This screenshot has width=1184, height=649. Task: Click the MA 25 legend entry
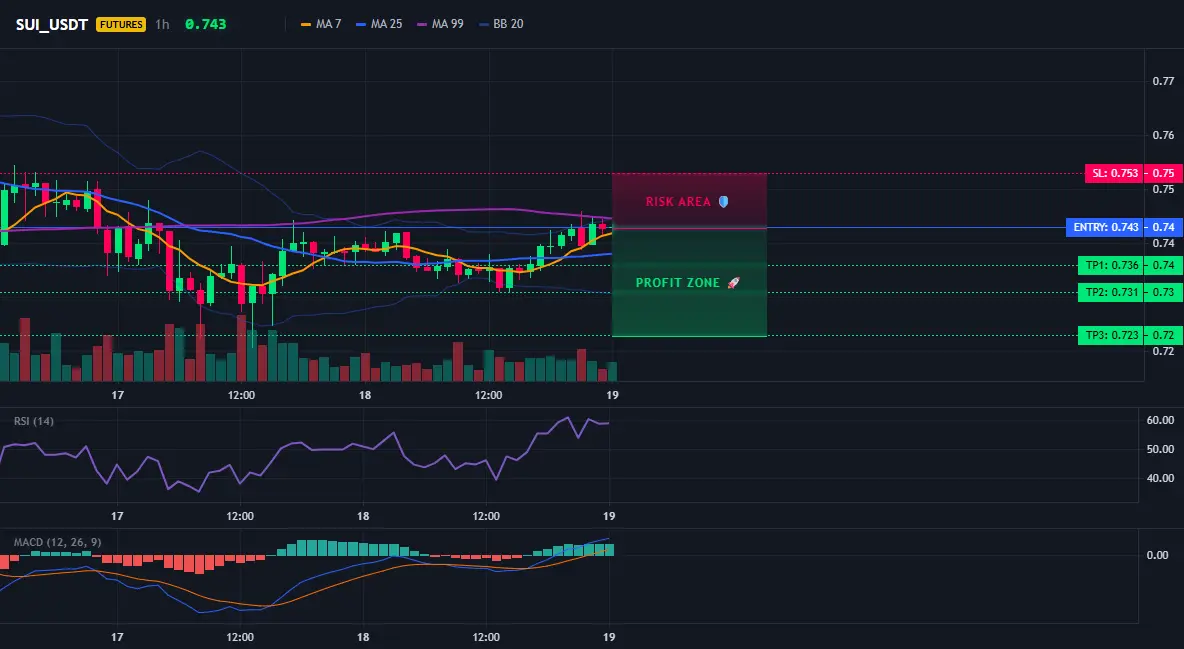[379, 24]
